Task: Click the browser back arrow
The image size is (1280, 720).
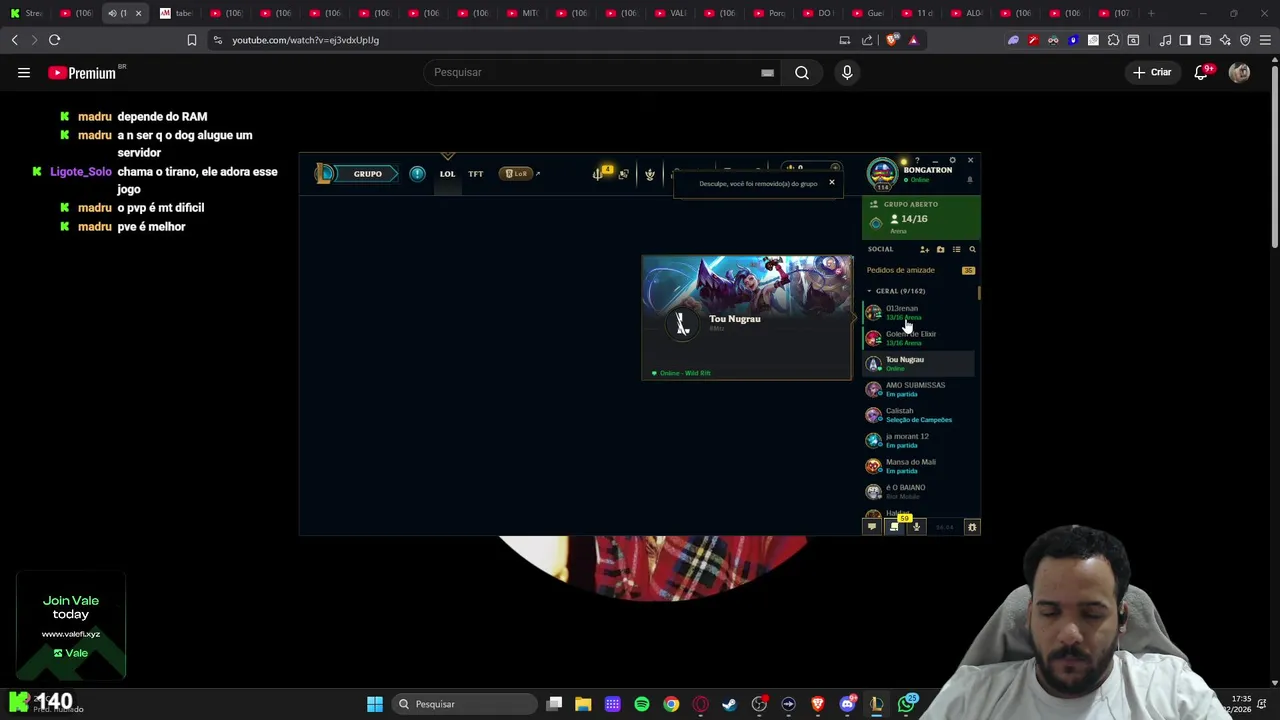Action: 14,40
